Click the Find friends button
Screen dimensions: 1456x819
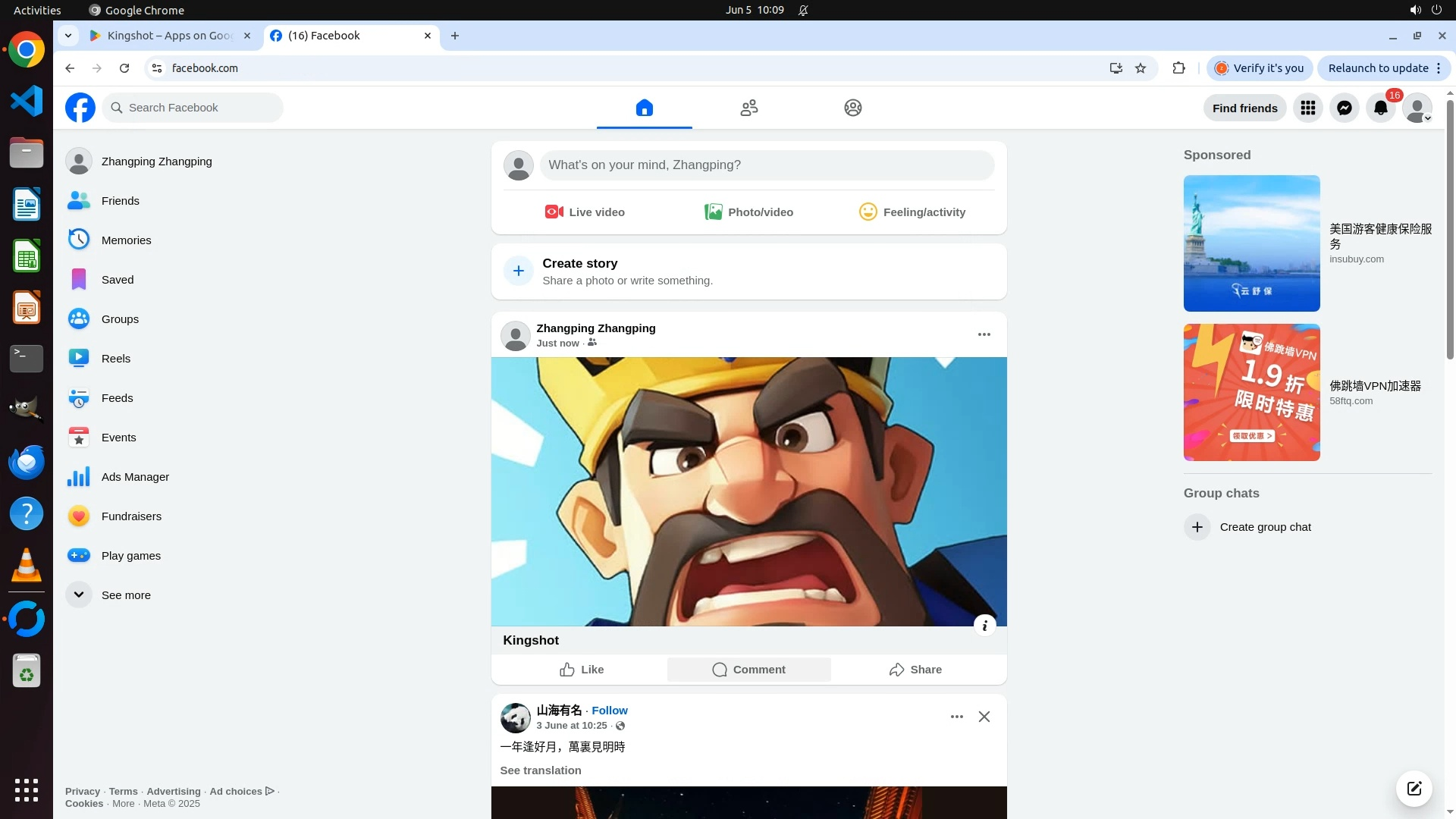(x=1244, y=108)
